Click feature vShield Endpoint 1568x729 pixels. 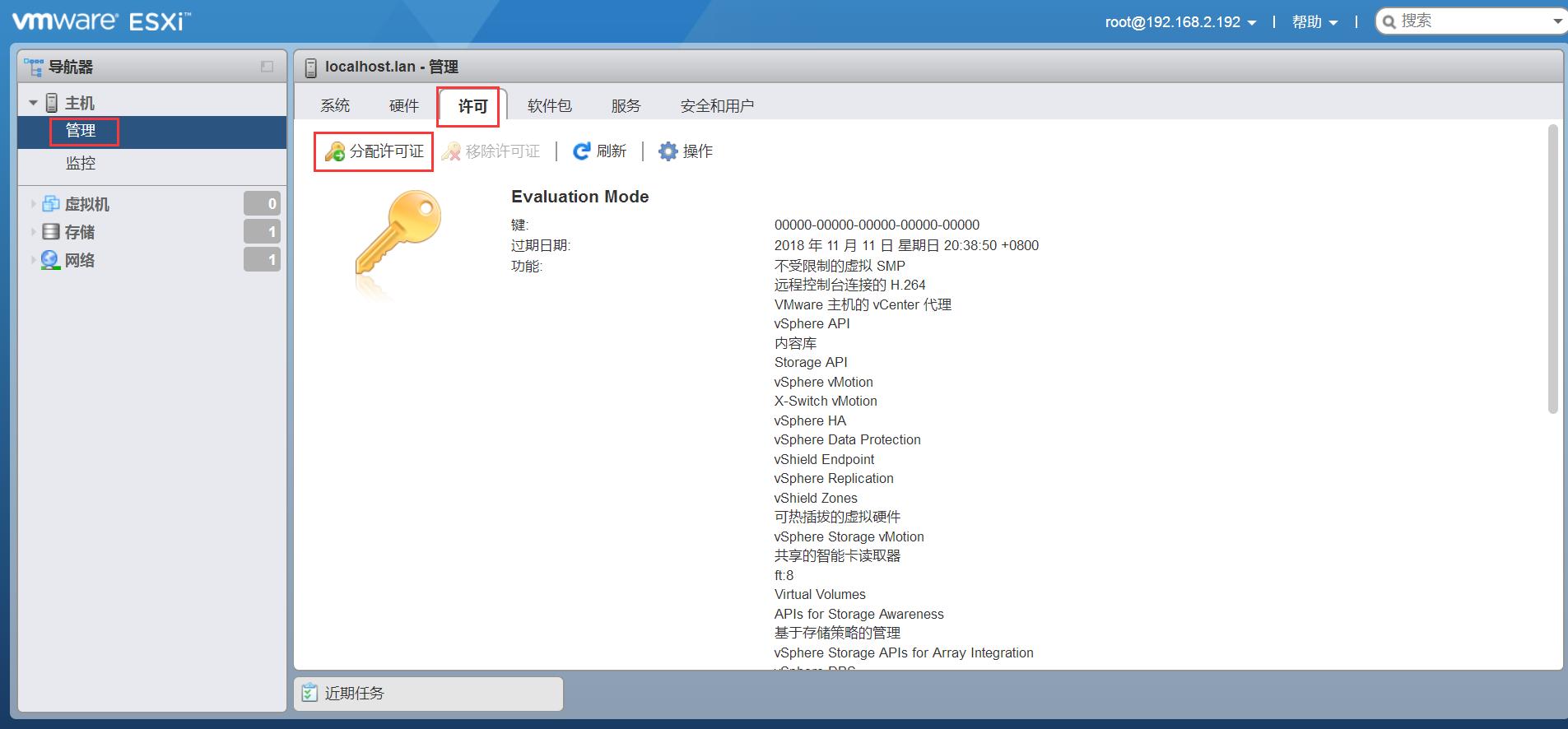pos(824,459)
